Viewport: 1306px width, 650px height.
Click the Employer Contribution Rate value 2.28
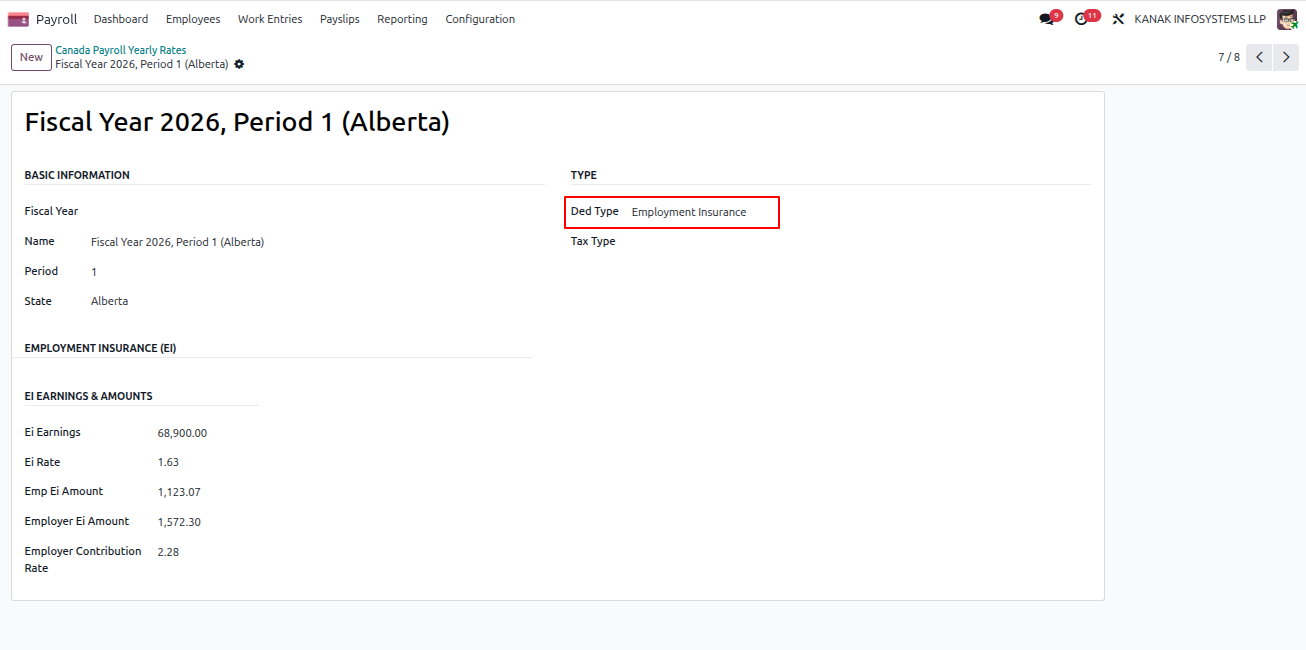coord(168,552)
